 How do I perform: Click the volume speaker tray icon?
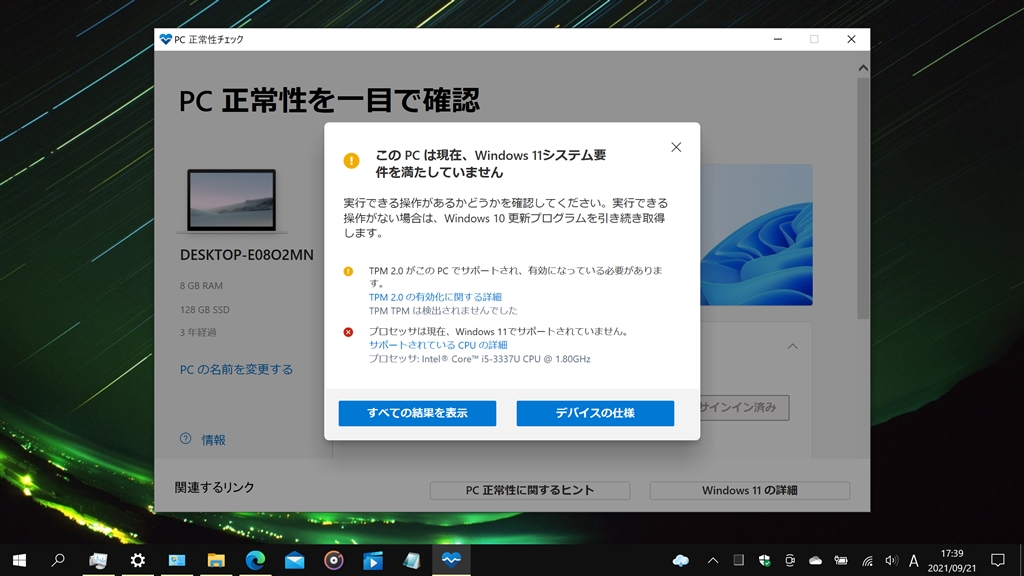point(891,560)
